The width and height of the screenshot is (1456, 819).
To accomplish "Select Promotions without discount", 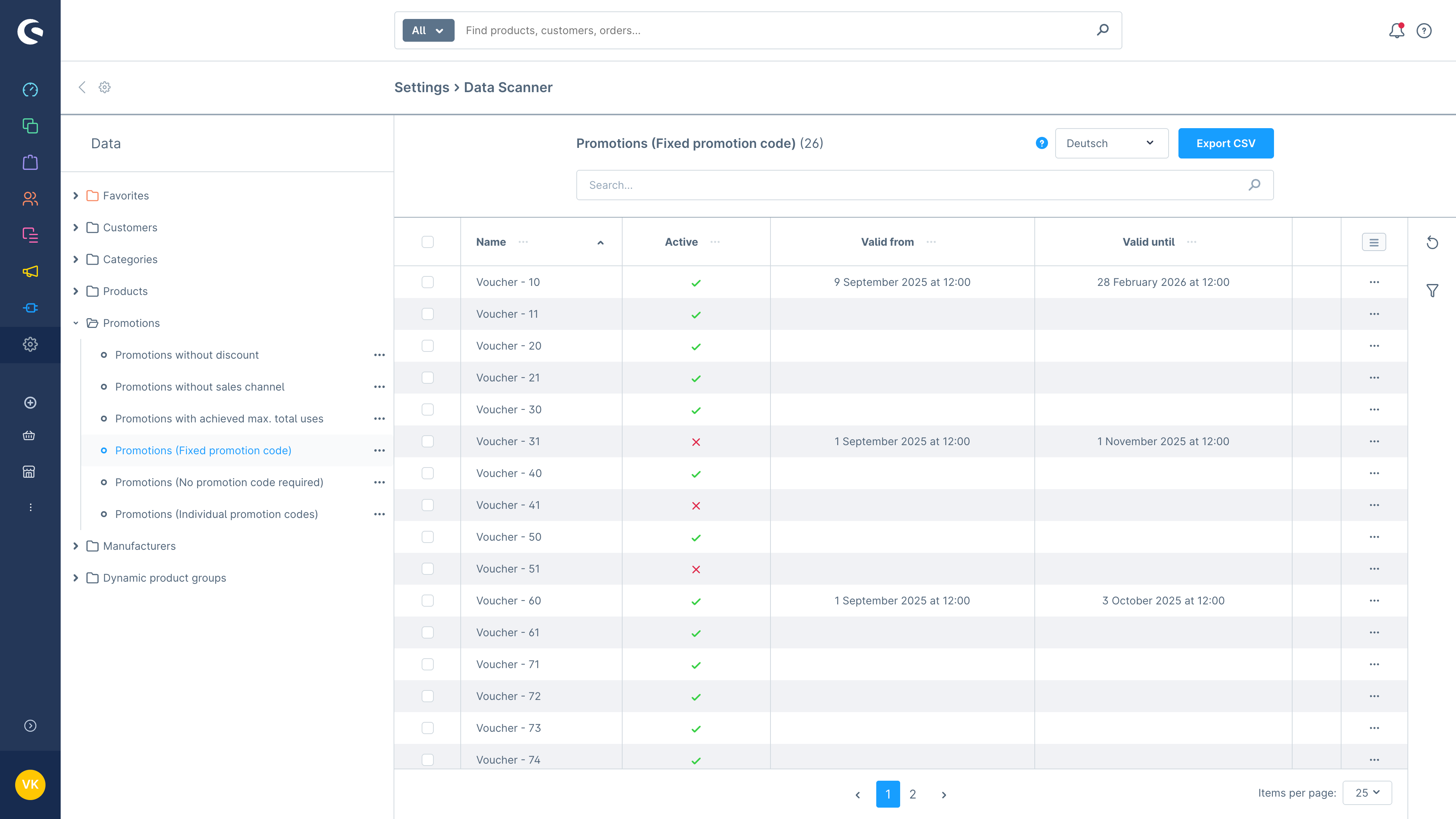I will pyautogui.click(x=187, y=355).
